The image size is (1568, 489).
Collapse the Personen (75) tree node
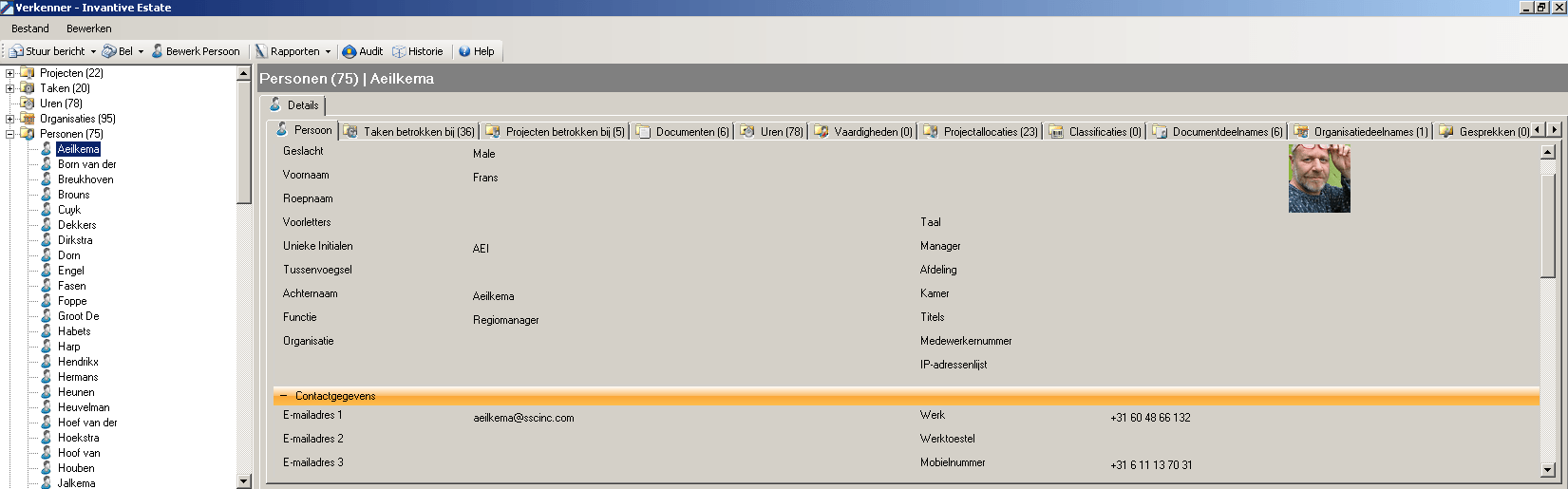tap(10, 134)
